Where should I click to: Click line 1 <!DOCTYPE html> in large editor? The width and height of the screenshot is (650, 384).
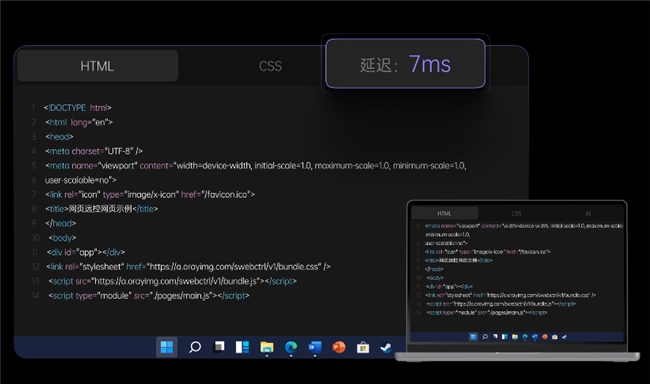(x=78, y=108)
